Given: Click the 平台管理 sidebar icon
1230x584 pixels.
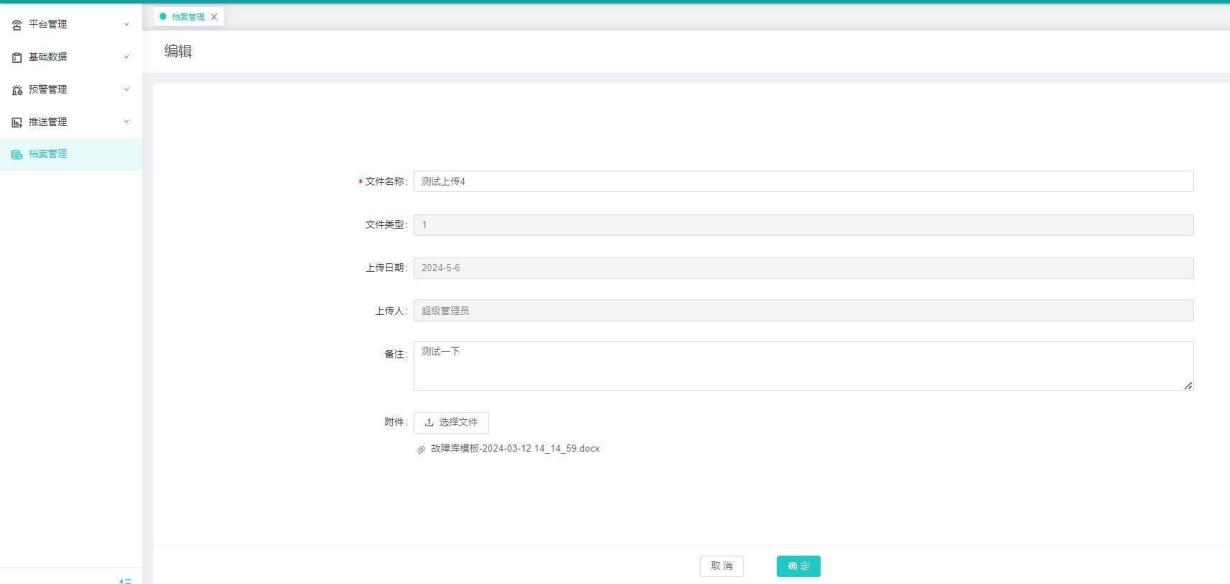Looking at the screenshot, I should click(x=17, y=23).
